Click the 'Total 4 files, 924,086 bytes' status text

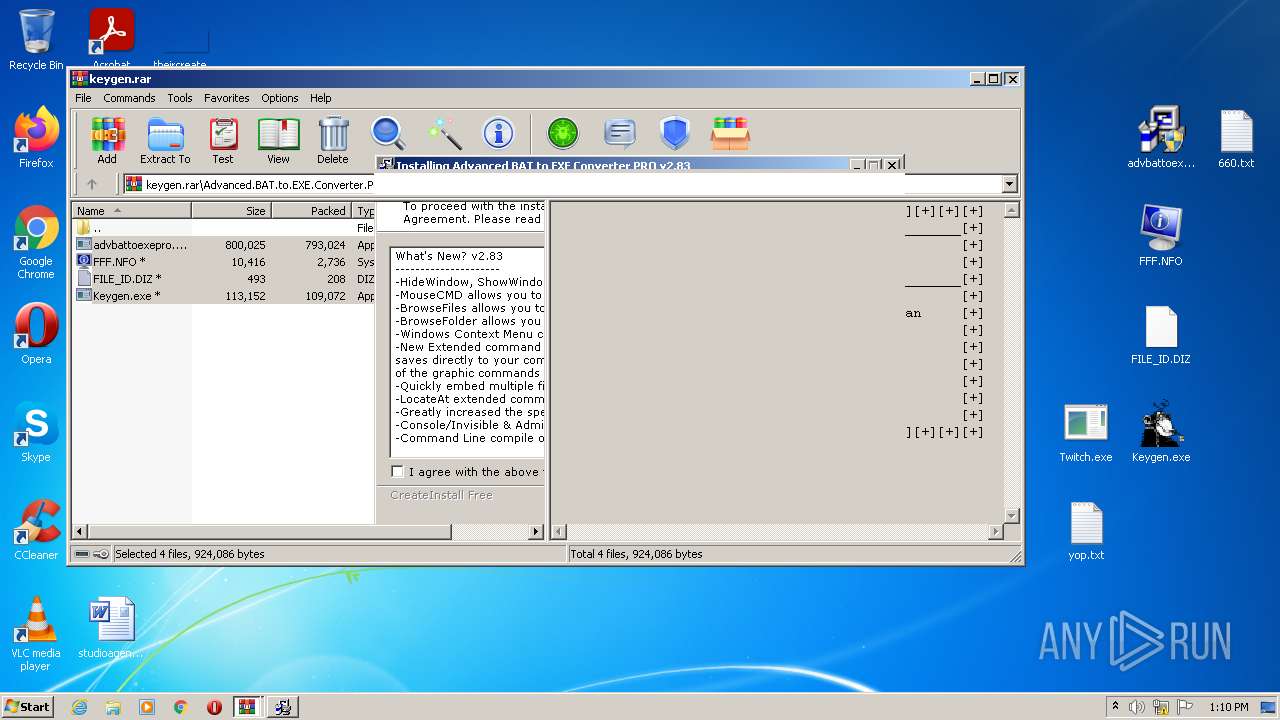637,554
